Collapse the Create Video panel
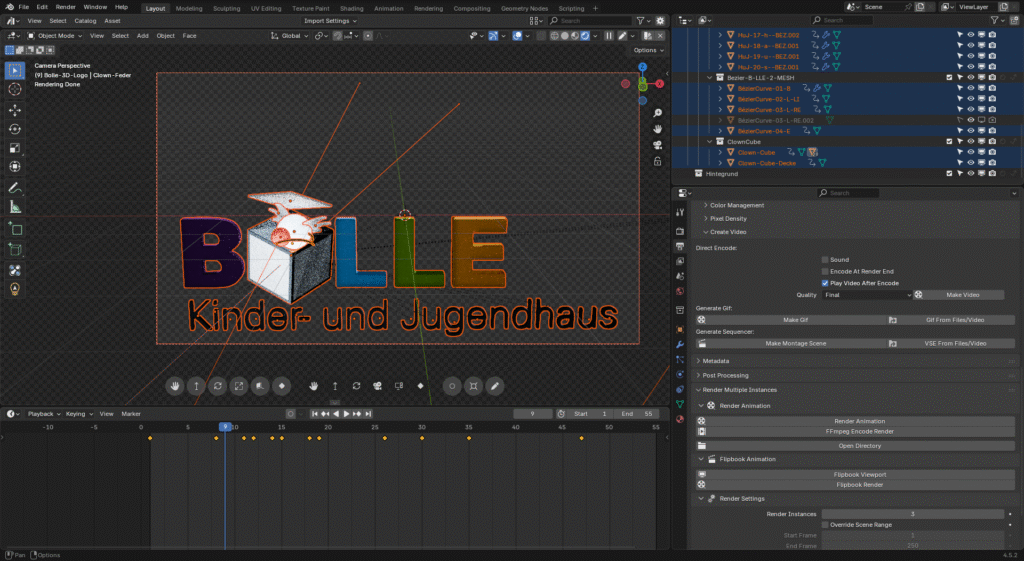The width and height of the screenshot is (1024, 561). [728, 232]
